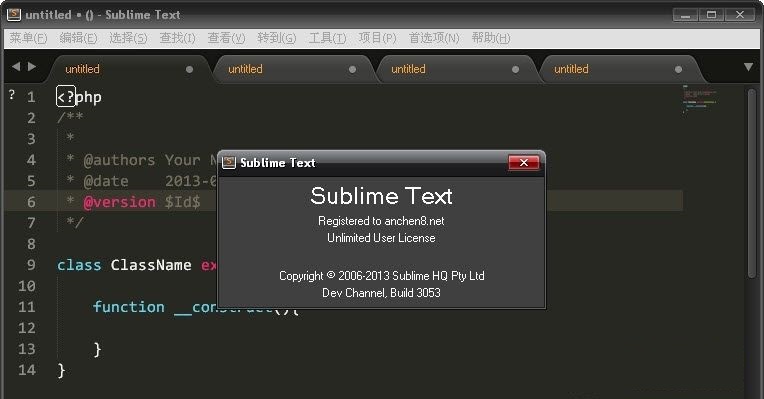Click the vertical scrollbar thumb of editor
The height and width of the screenshot is (399, 764).
click(x=752, y=184)
